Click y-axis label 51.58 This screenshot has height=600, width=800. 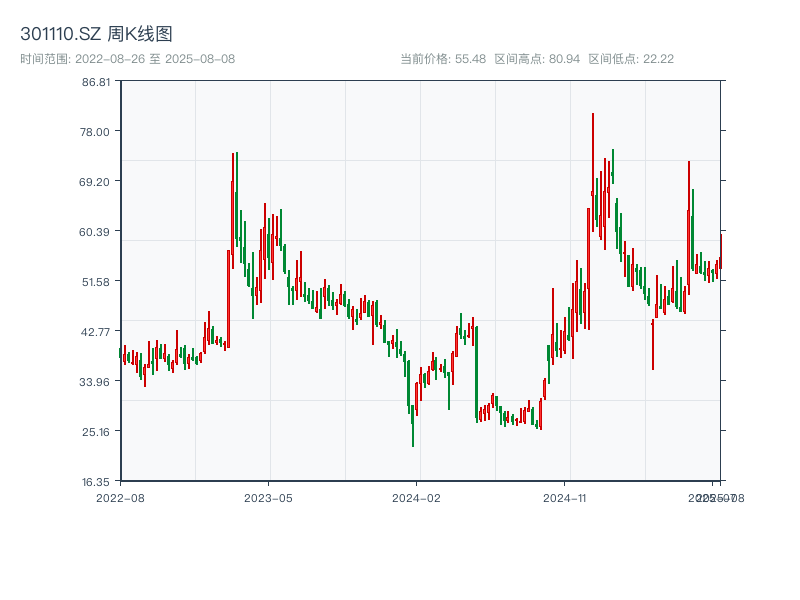click(96, 282)
